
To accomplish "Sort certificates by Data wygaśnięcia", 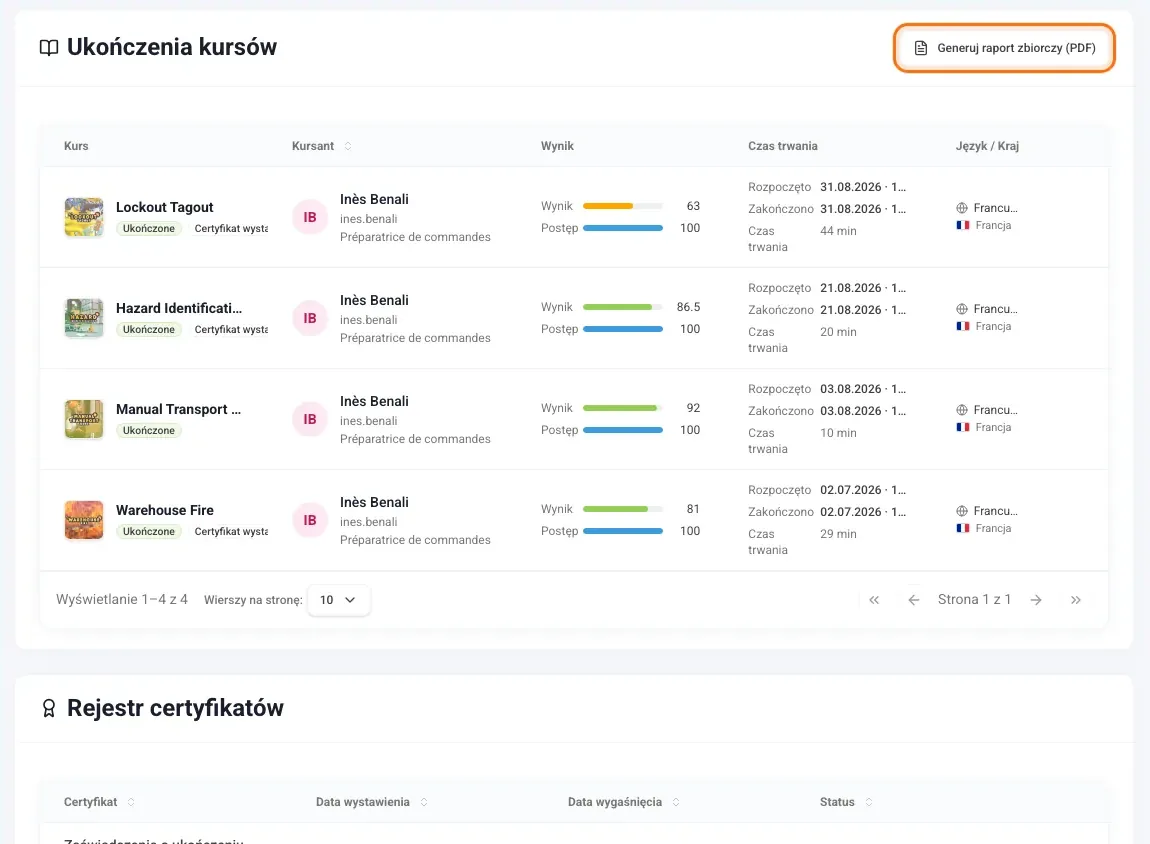I will pyautogui.click(x=675, y=802).
